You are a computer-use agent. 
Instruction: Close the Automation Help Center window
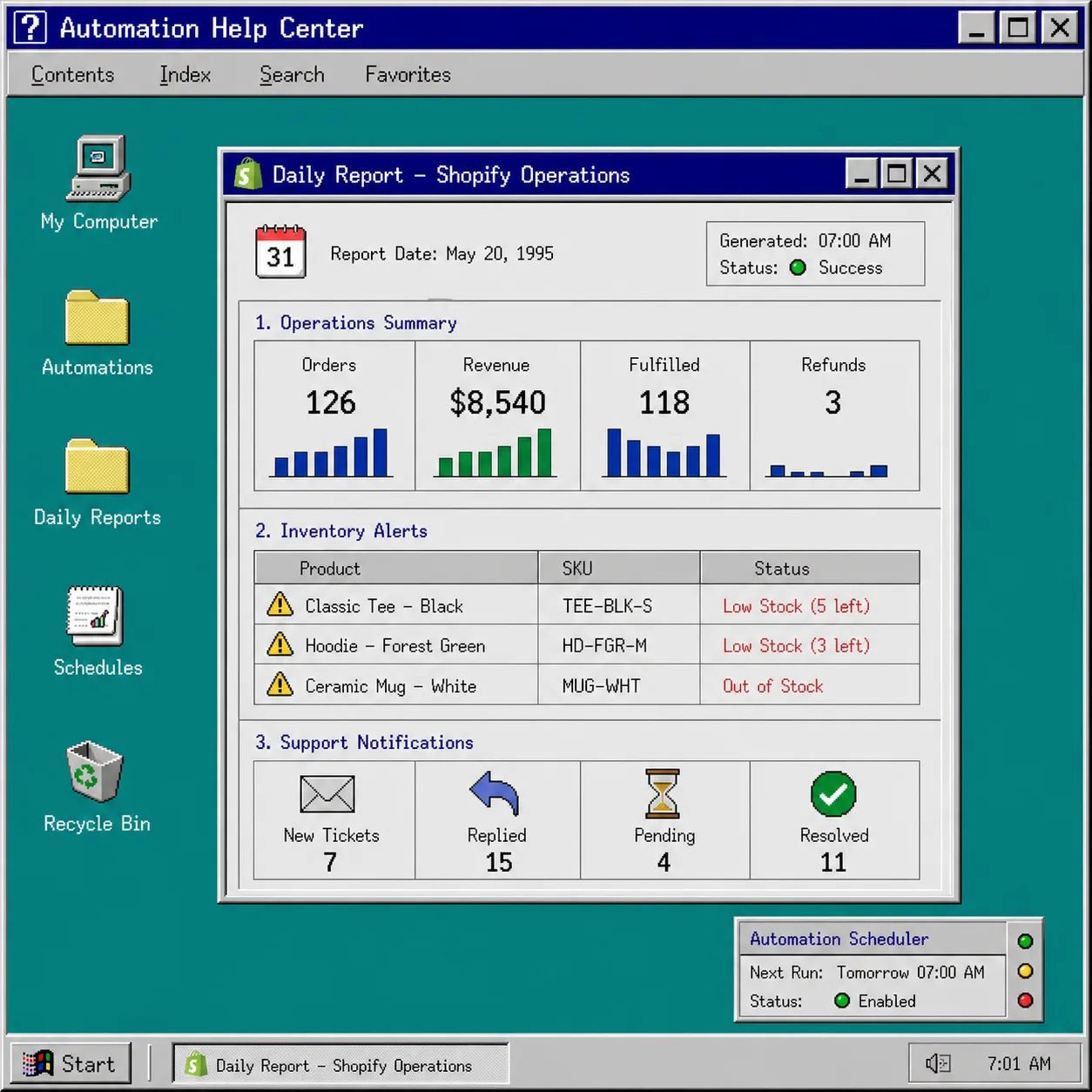coord(1060,28)
